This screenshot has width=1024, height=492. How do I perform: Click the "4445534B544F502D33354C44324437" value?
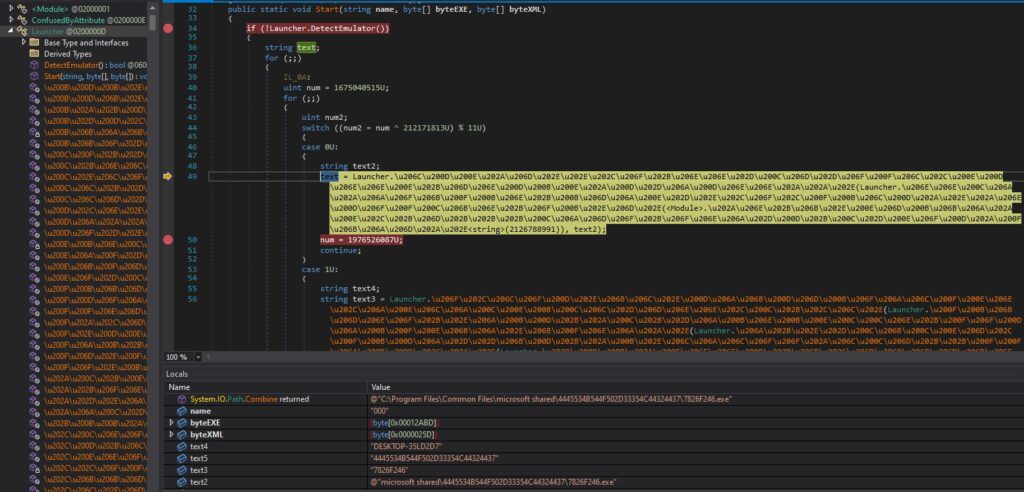[434, 459]
